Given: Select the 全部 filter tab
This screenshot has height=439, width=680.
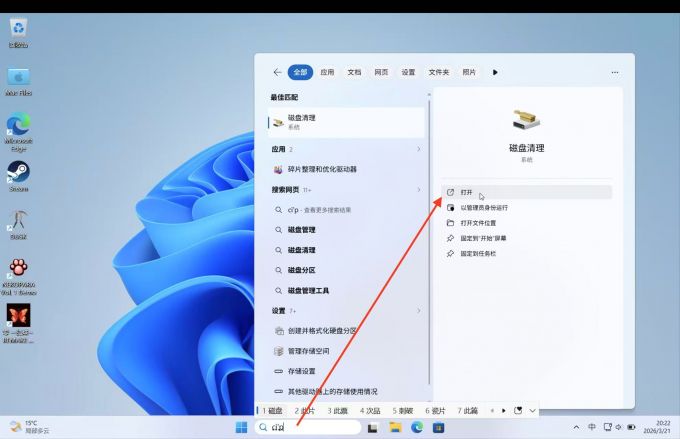Looking at the screenshot, I should pyautogui.click(x=300, y=72).
